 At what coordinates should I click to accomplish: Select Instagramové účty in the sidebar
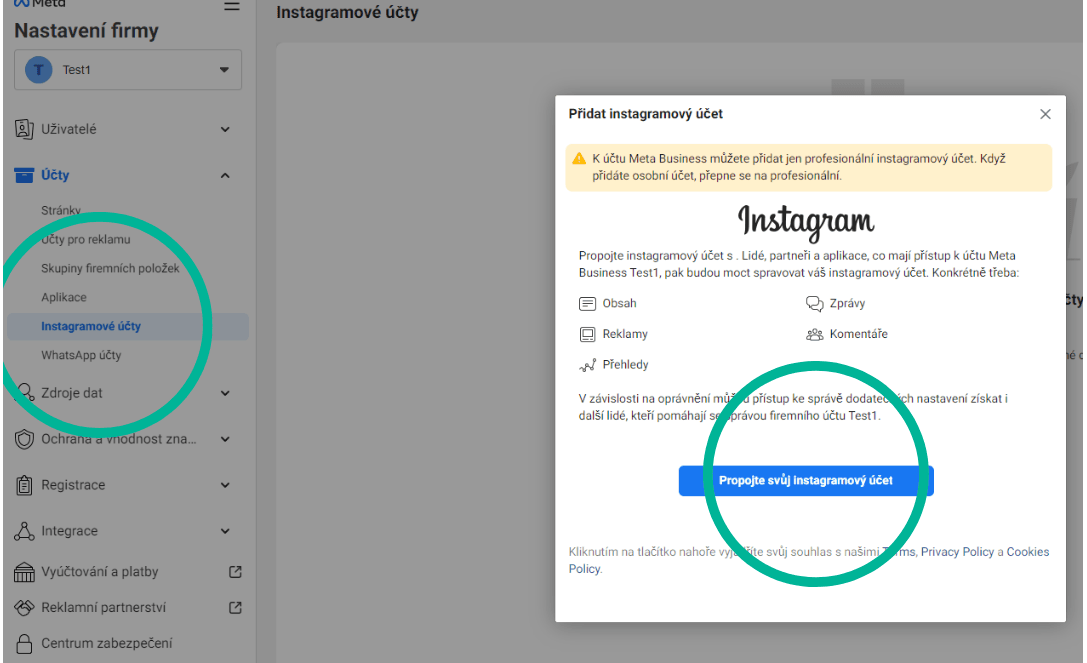(x=128, y=326)
